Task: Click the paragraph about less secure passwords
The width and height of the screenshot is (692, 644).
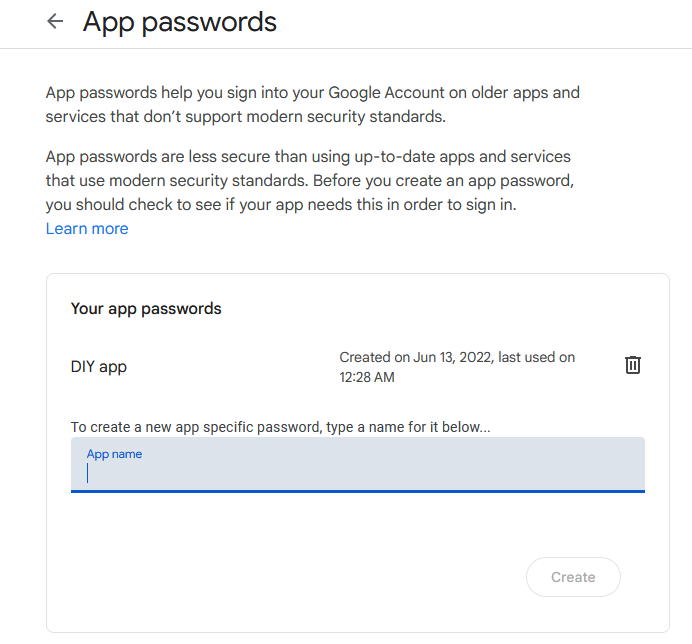Action: click(310, 180)
